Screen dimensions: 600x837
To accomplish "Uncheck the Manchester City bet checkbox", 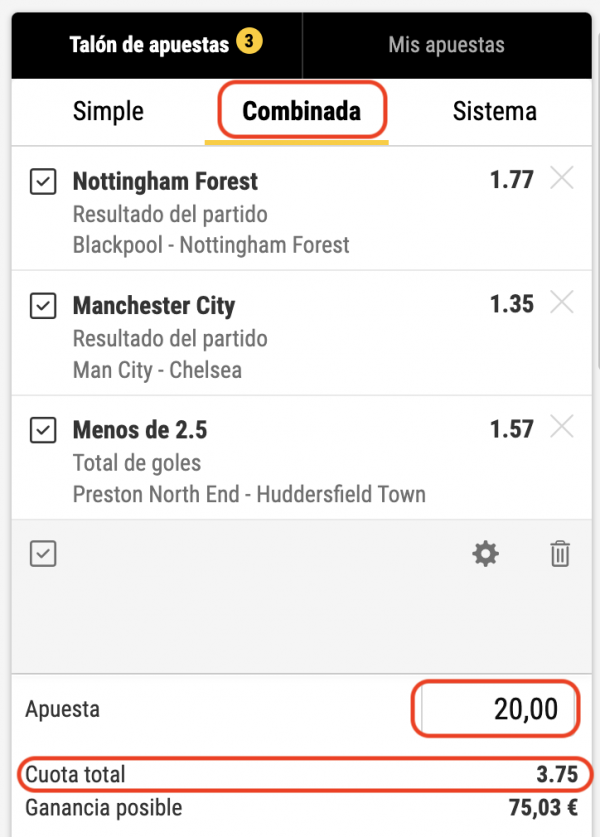I will click(x=43, y=306).
